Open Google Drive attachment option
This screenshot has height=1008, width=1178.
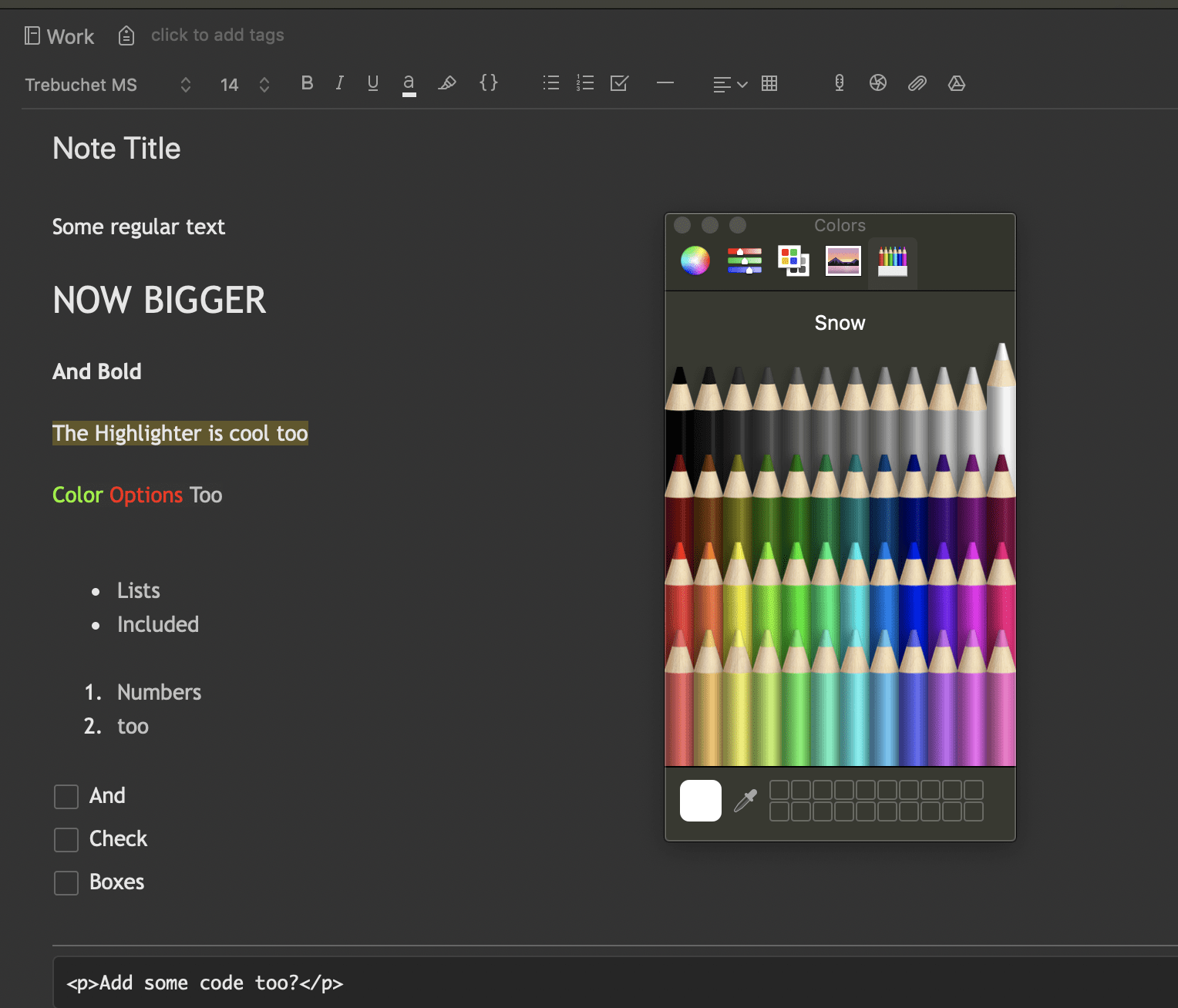point(956,83)
